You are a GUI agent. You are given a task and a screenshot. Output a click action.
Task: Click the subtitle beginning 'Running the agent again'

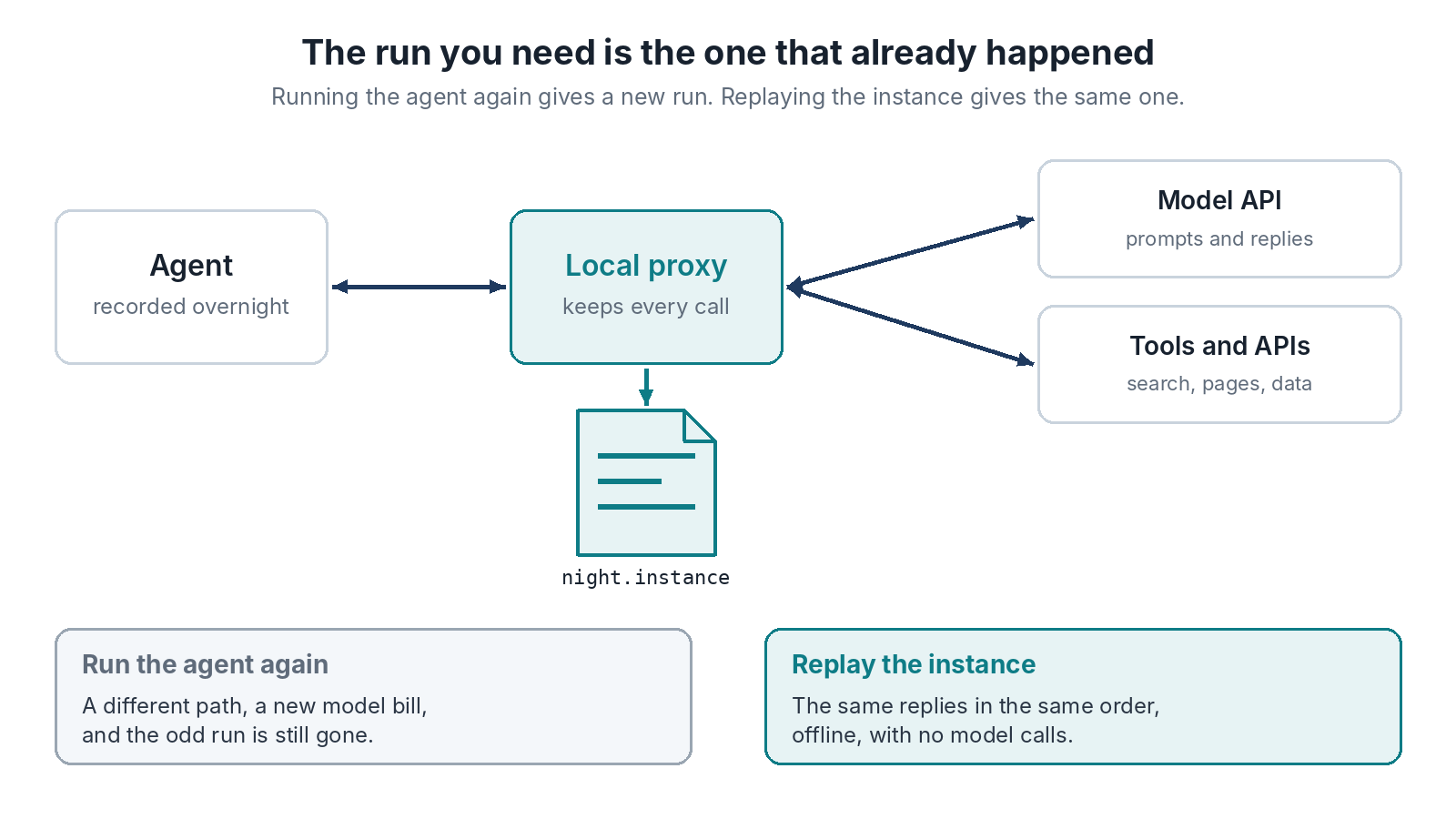728,96
